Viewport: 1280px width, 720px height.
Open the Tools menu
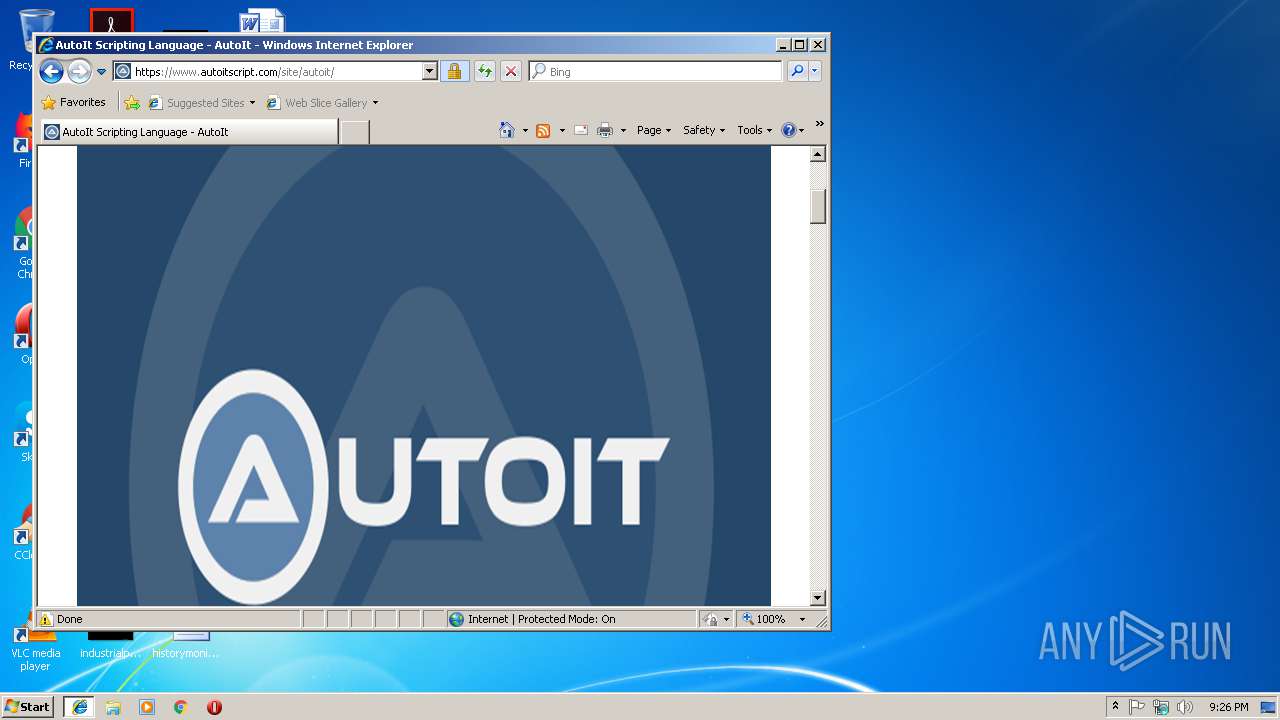755,130
